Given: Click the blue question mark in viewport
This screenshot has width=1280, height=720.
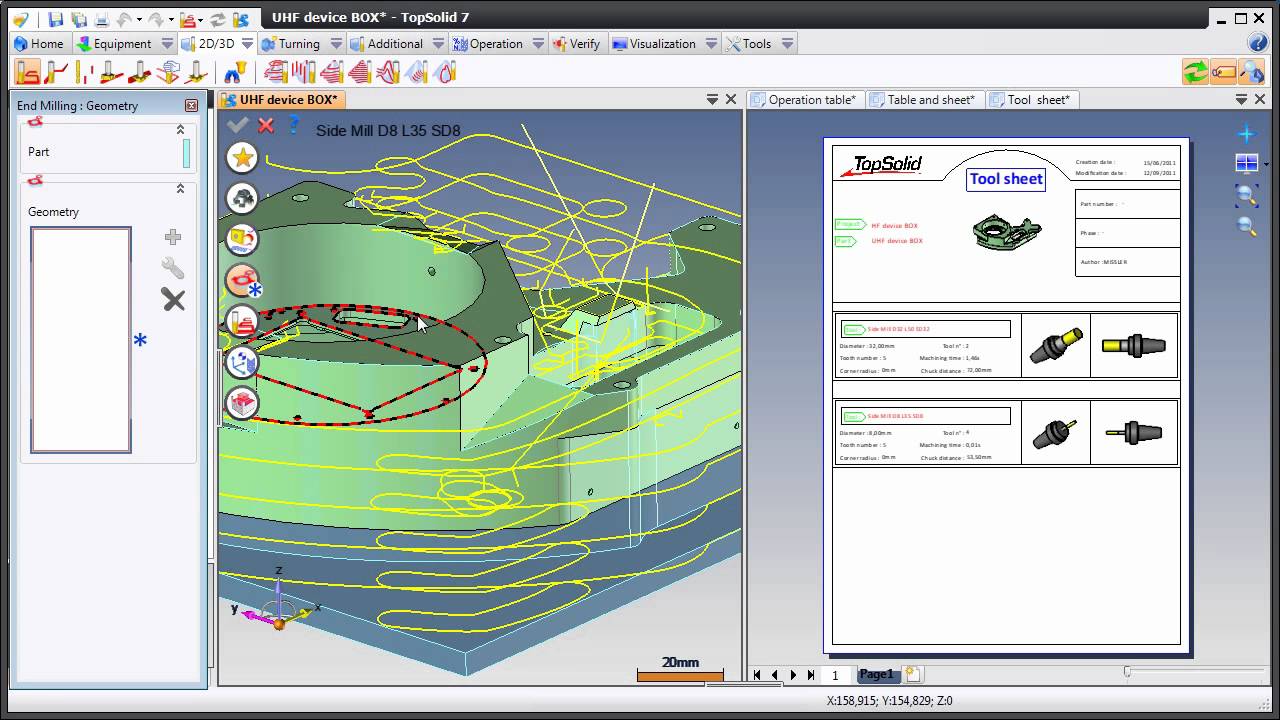Looking at the screenshot, I should click(293, 125).
